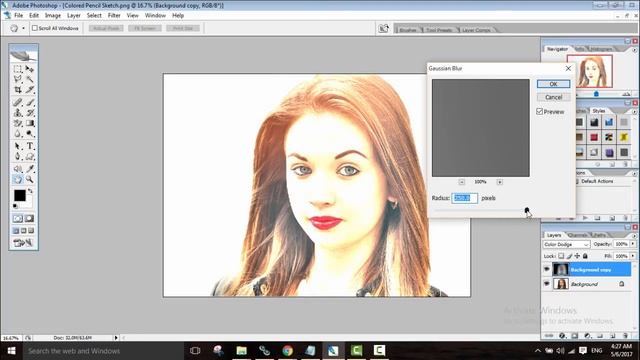Click Jump to ImageReady icon
Image resolution: width=640 pixels, height=360 pixels.
point(23,243)
